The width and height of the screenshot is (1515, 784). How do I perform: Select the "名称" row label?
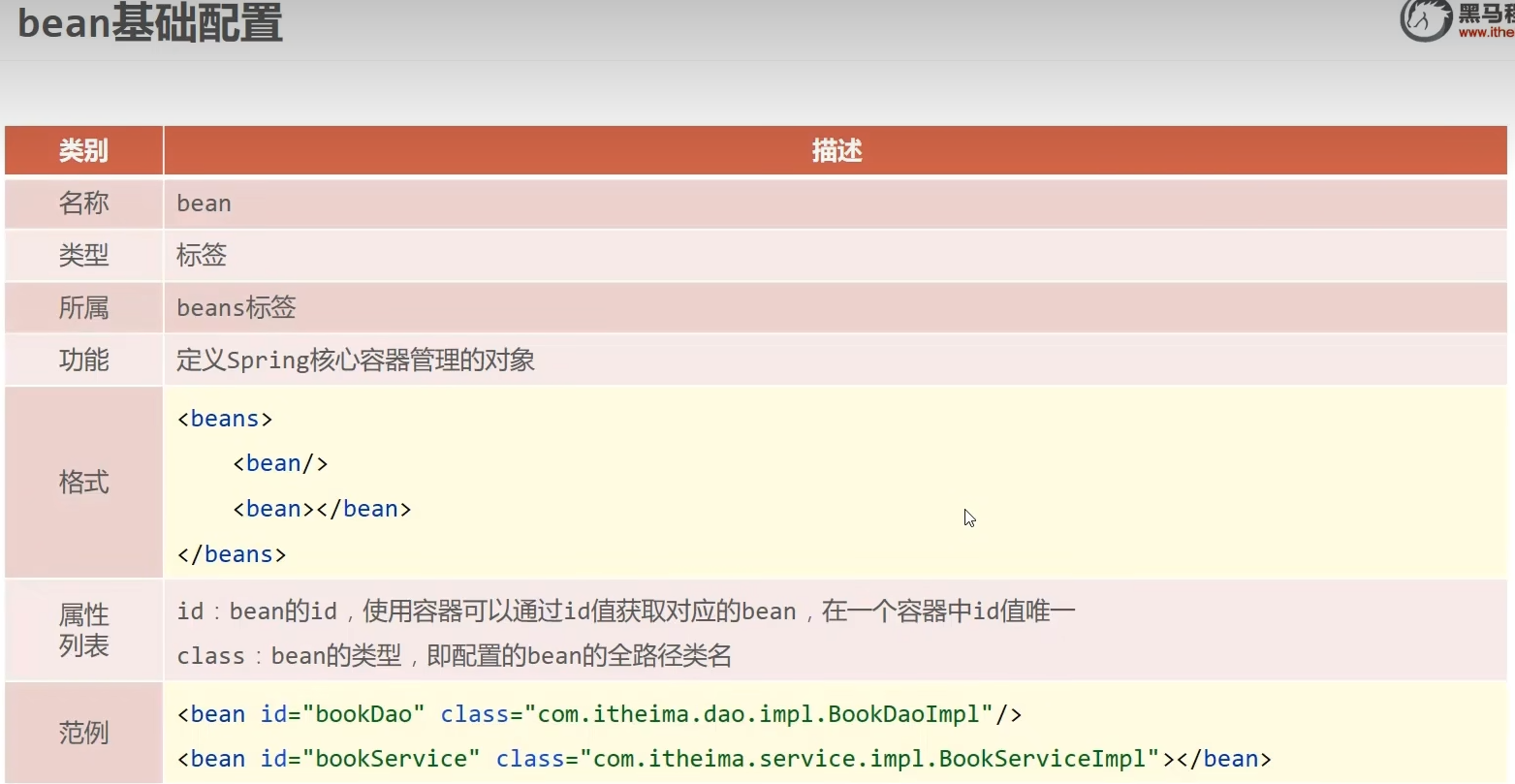(83, 204)
